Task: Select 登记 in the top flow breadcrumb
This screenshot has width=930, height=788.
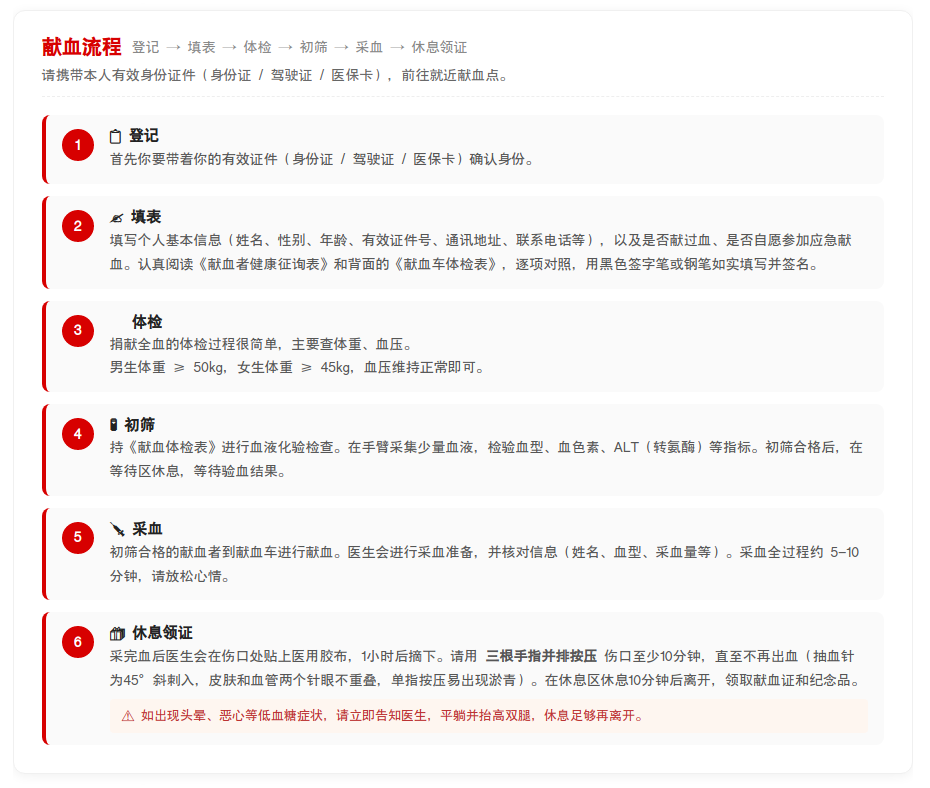Action: [x=145, y=47]
